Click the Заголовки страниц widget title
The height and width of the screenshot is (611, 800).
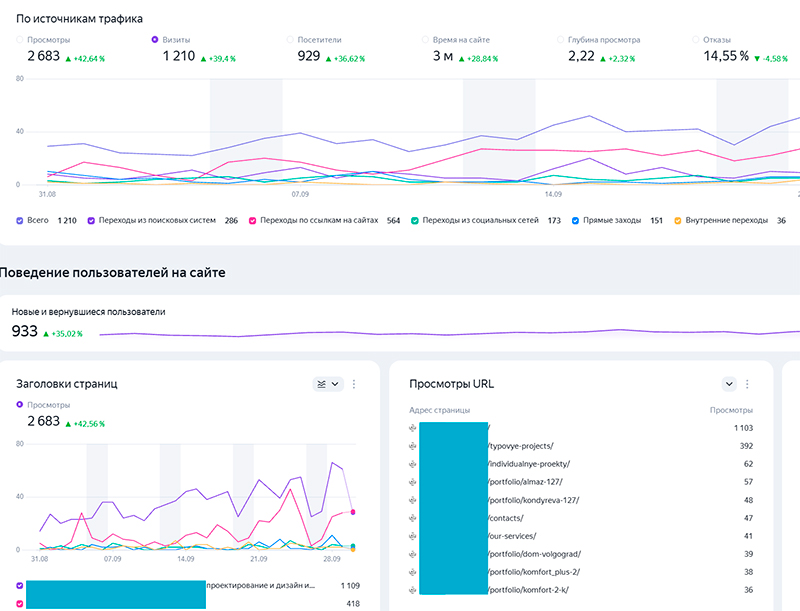pyautogui.click(x=67, y=384)
